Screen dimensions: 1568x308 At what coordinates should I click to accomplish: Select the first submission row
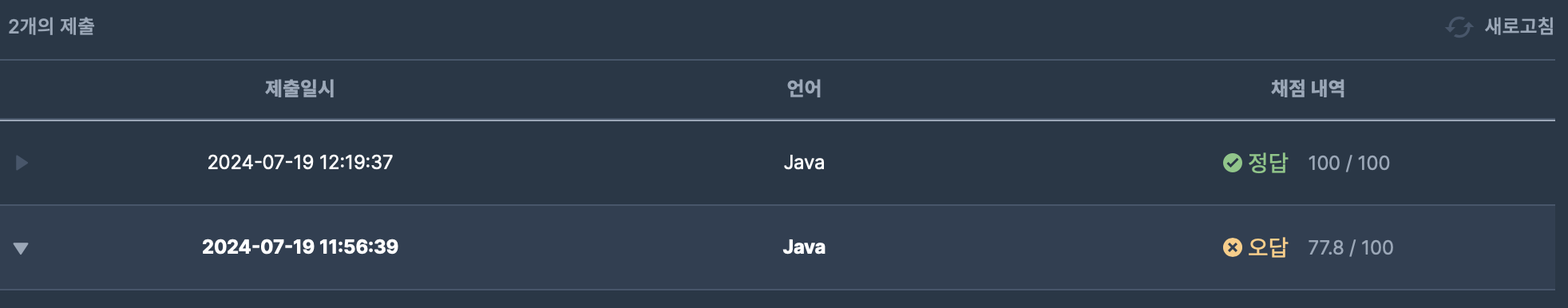[778, 163]
